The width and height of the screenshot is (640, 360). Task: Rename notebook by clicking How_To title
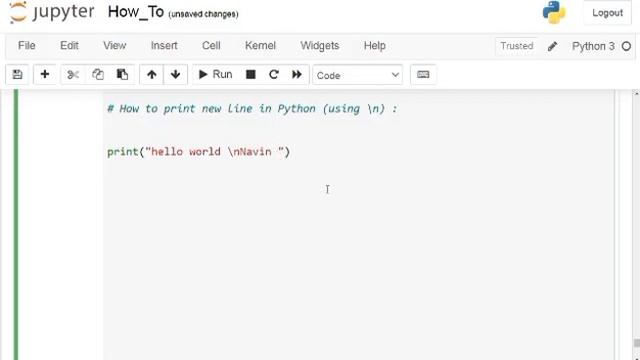click(136, 12)
